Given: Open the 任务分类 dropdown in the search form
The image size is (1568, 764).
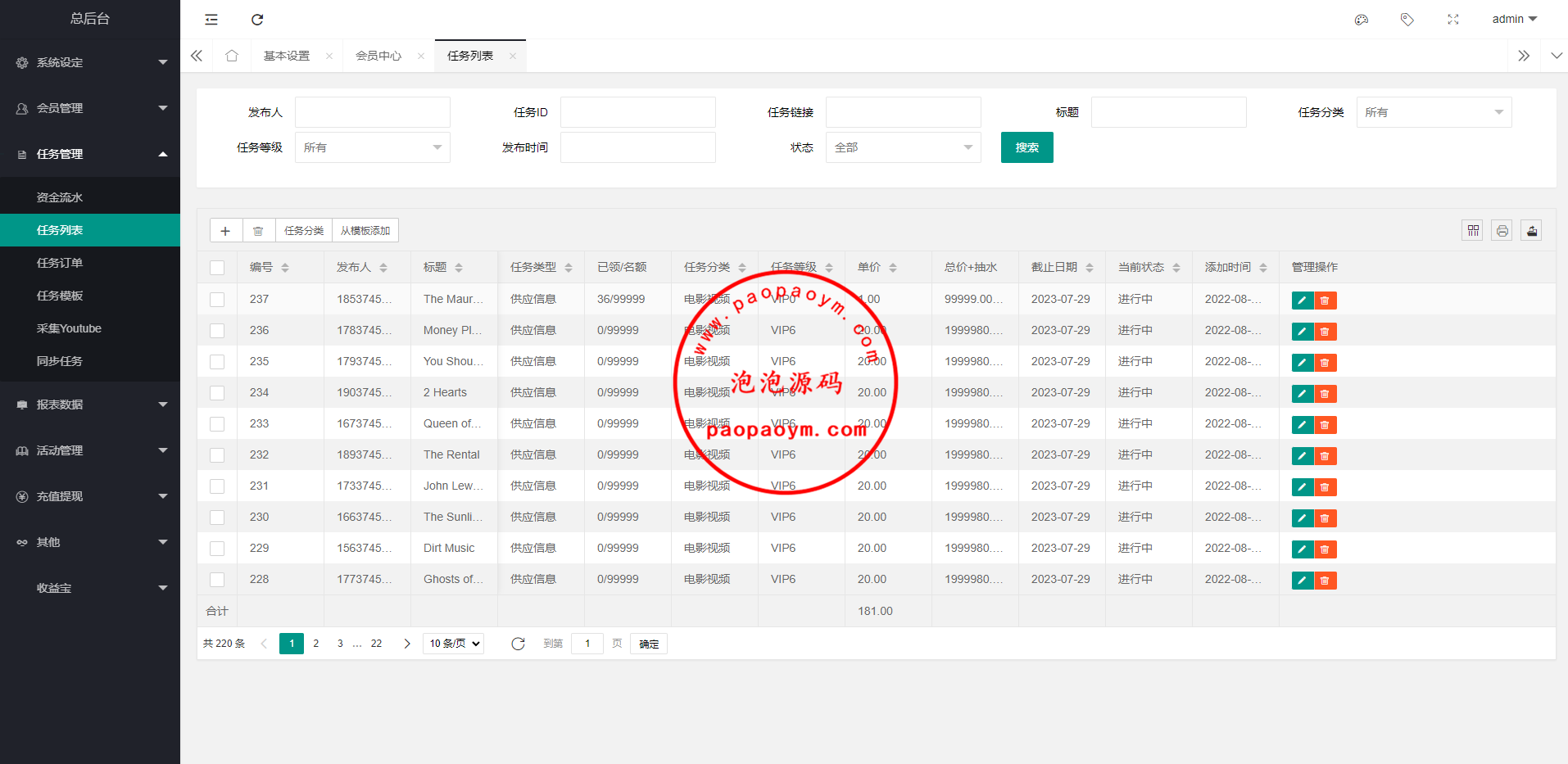Looking at the screenshot, I should 1434,112.
